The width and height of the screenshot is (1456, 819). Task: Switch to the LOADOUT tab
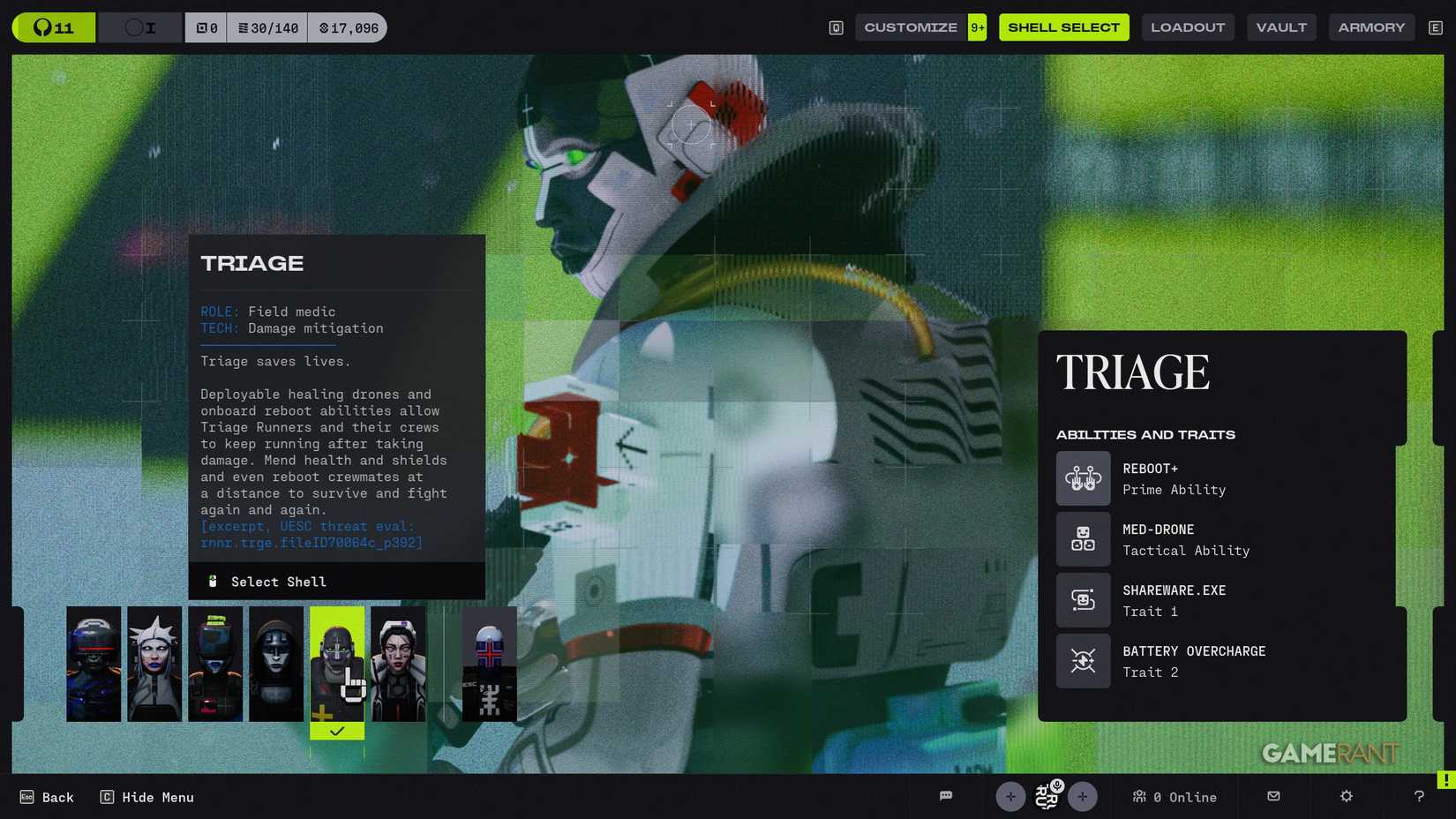1188,27
